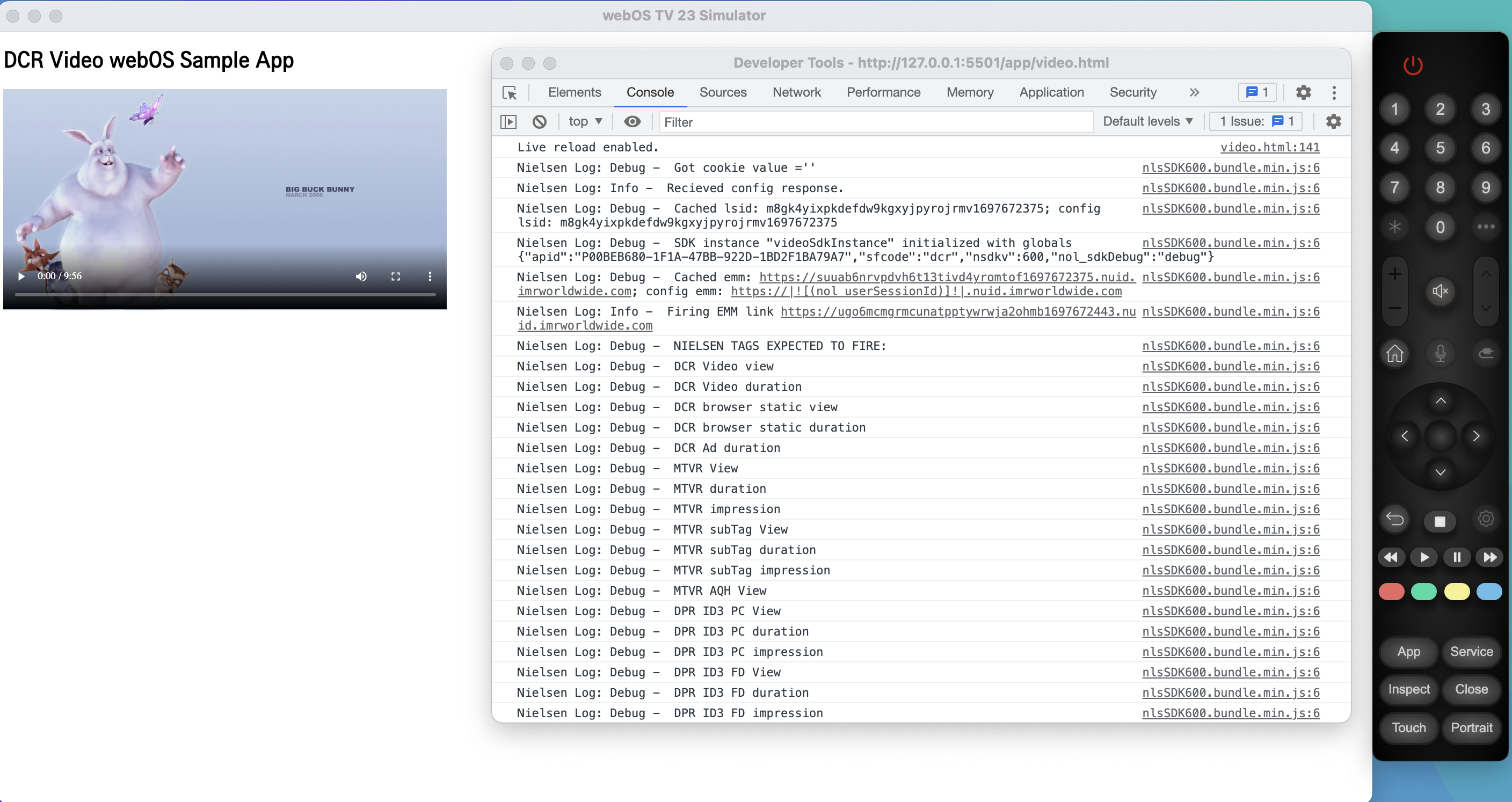
Task: Open video player more options menu
Action: pyautogui.click(x=430, y=276)
